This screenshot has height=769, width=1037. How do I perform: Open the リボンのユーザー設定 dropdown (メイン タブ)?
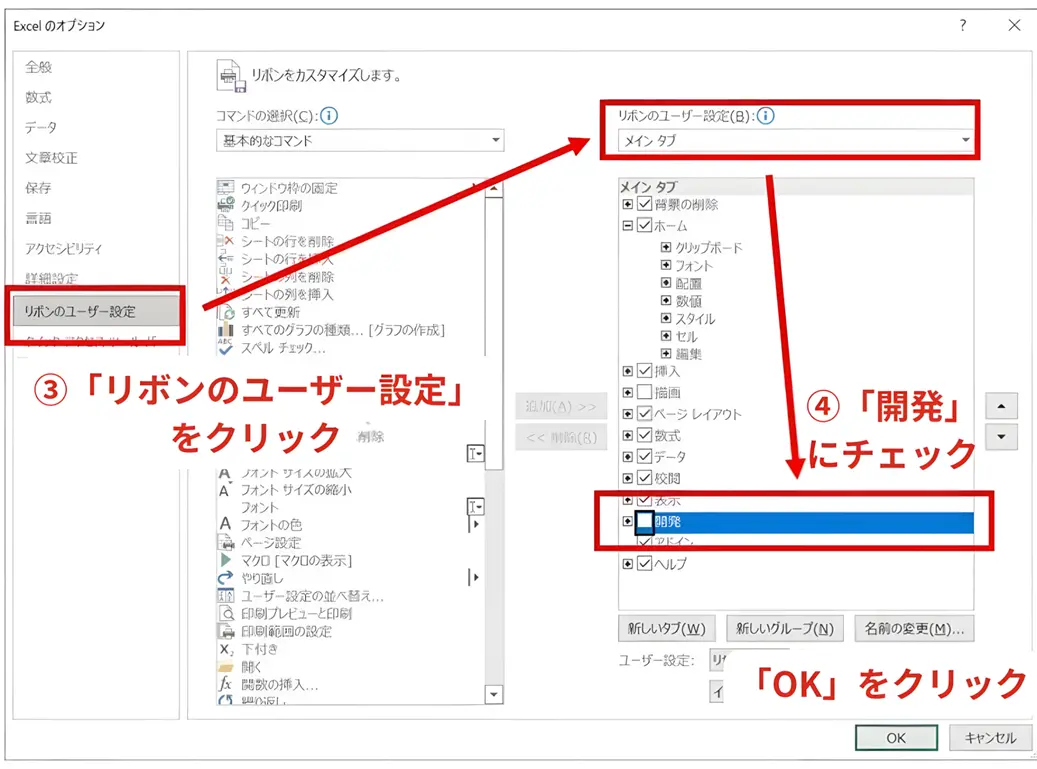point(796,140)
